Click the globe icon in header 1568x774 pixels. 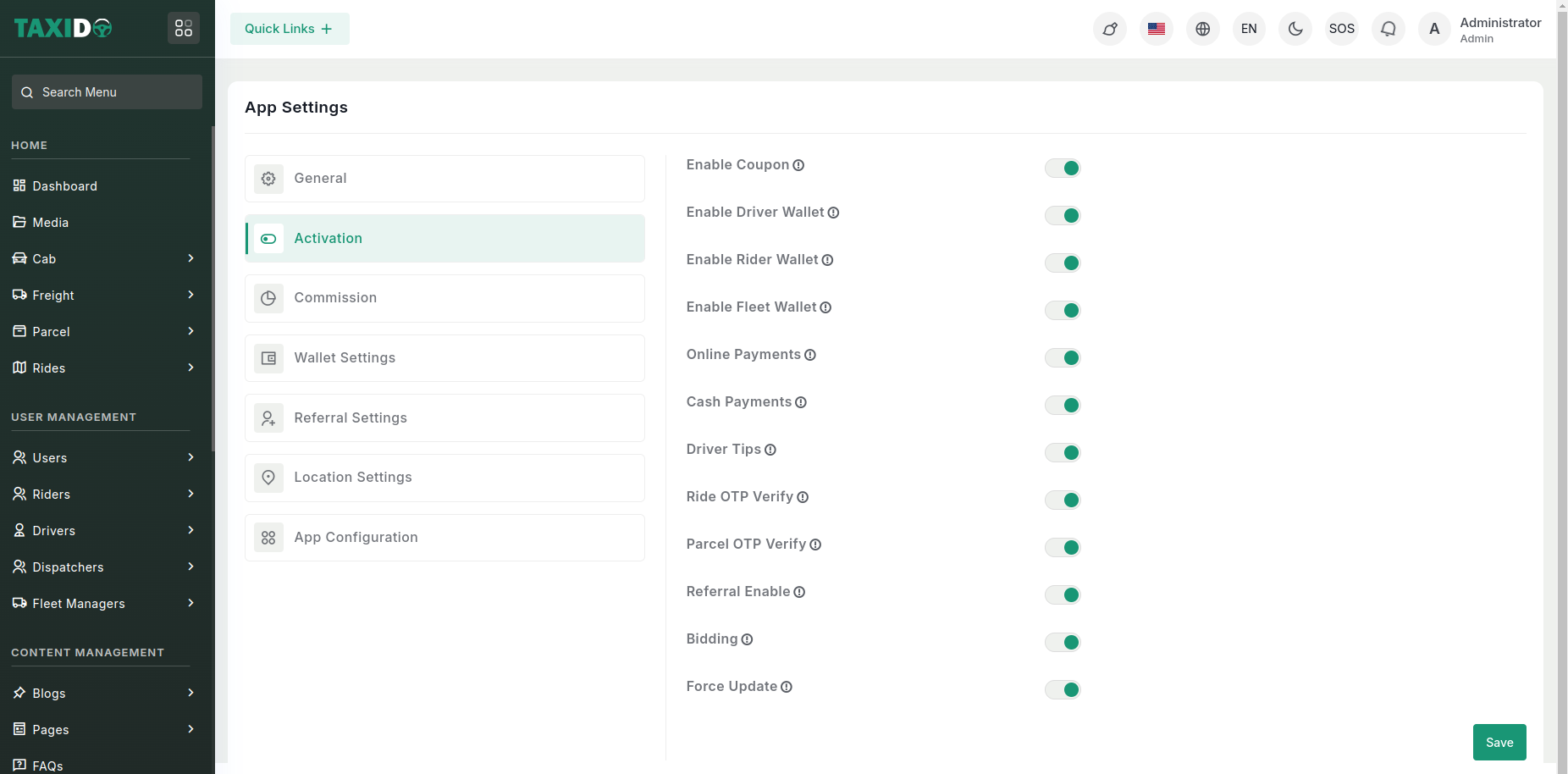click(1203, 29)
